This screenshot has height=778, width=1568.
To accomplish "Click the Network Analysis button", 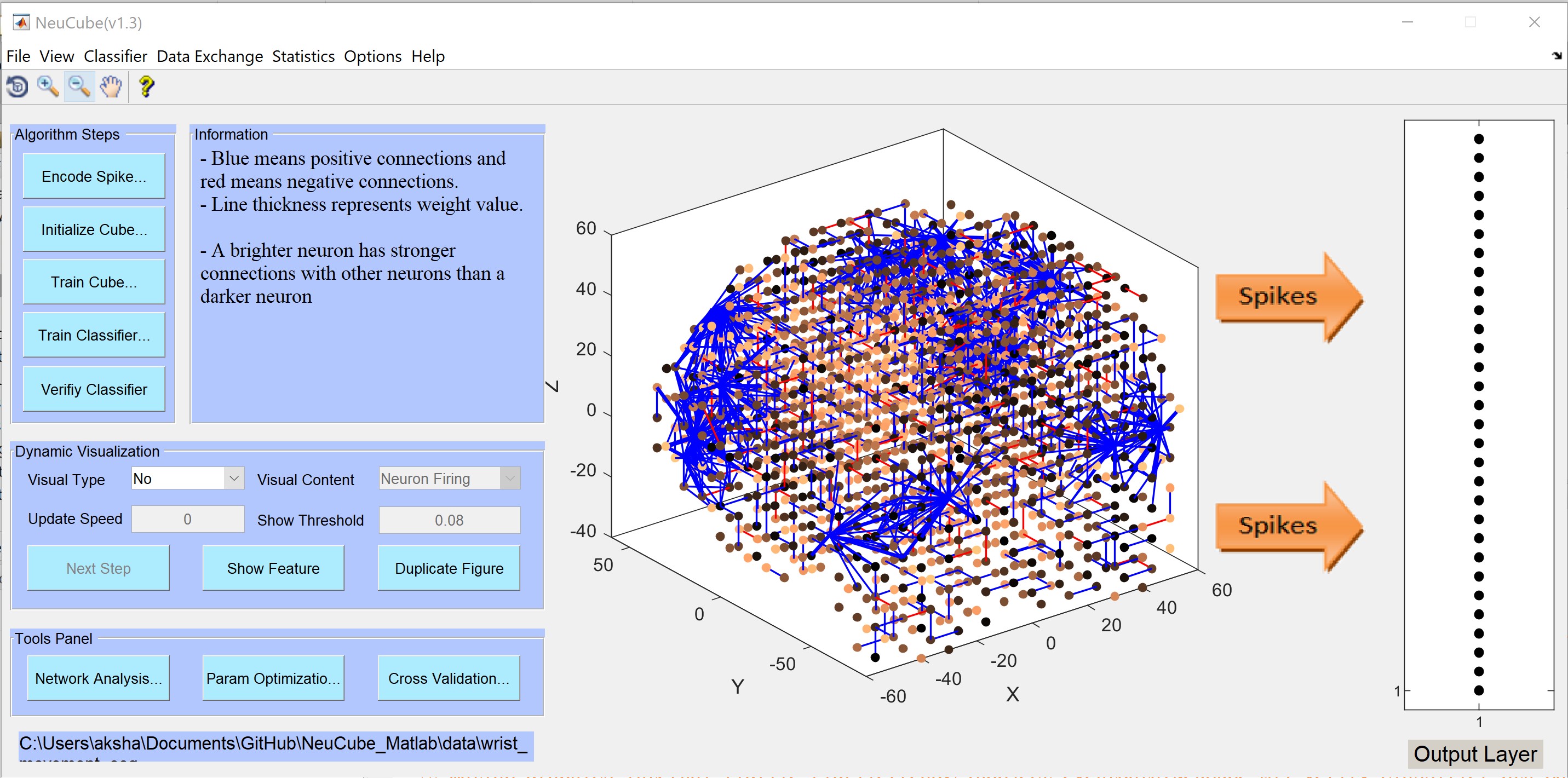I will [98, 678].
